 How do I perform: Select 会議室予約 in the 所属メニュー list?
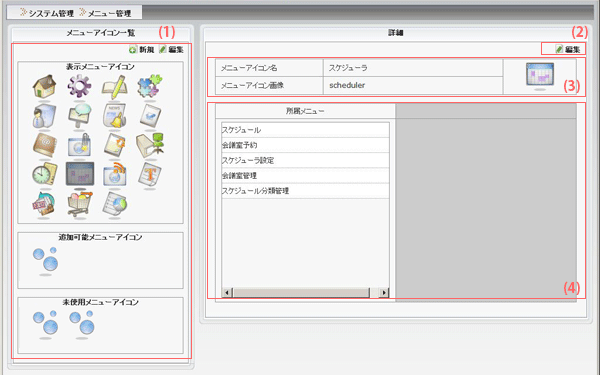point(305,145)
